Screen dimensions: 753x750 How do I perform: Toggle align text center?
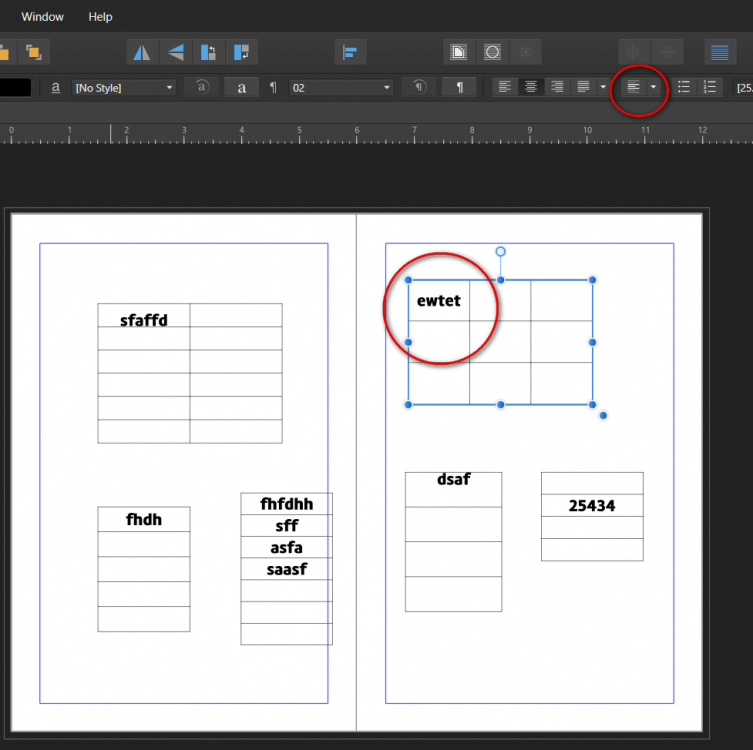[531, 88]
